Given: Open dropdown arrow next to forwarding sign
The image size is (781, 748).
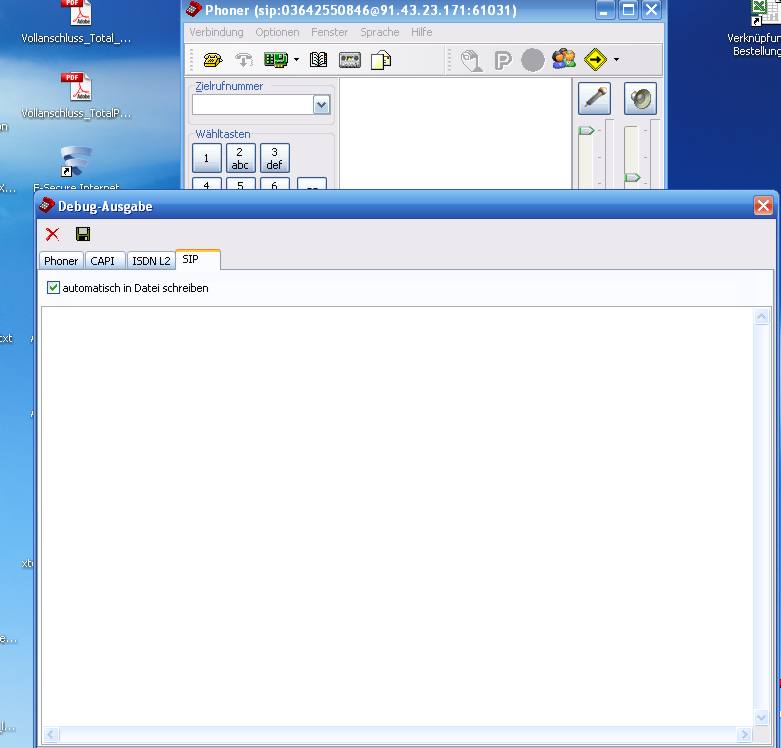Looking at the screenshot, I should tap(616, 60).
